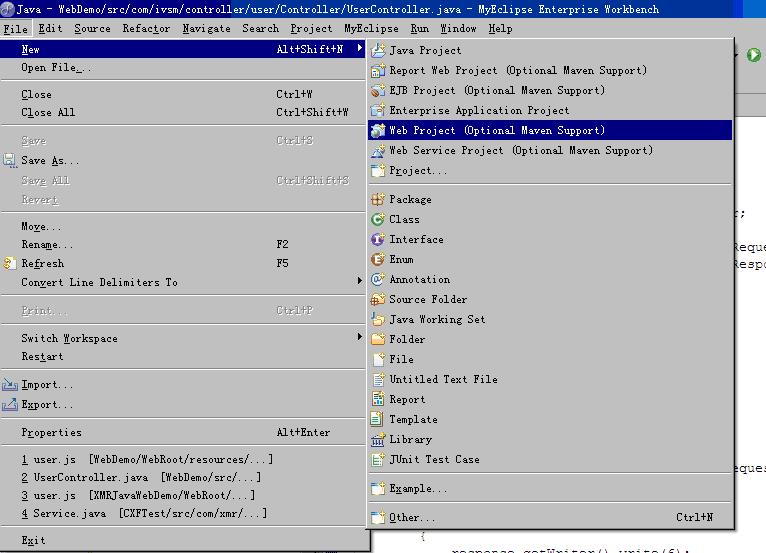This screenshot has height=553, width=766.
Task: Select Close All in File menu
Action: click(183, 112)
